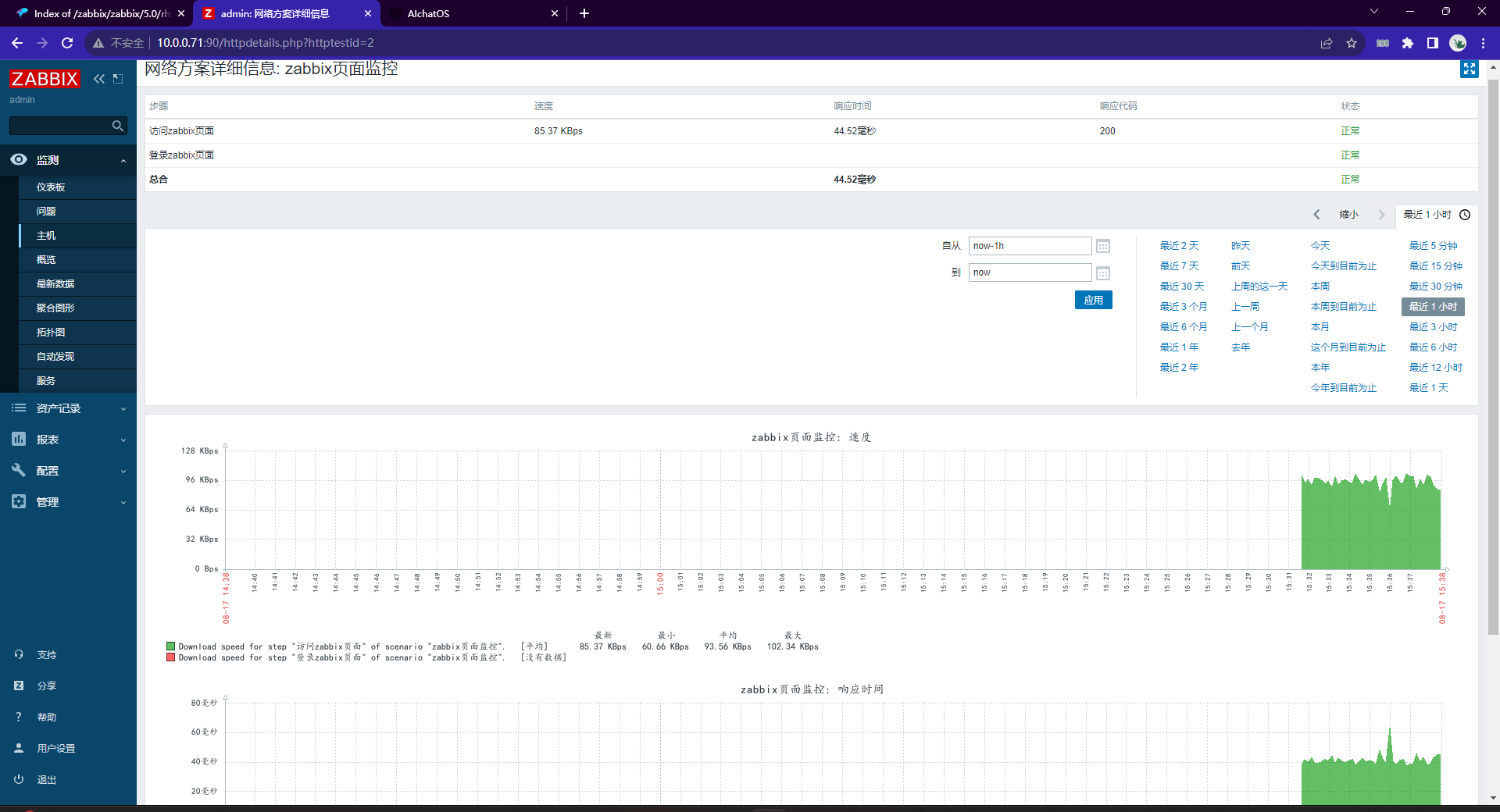This screenshot has width=1500, height=812.
Task: Open 最新数据 in monitoring menu
Action: (x=55, y=284)
